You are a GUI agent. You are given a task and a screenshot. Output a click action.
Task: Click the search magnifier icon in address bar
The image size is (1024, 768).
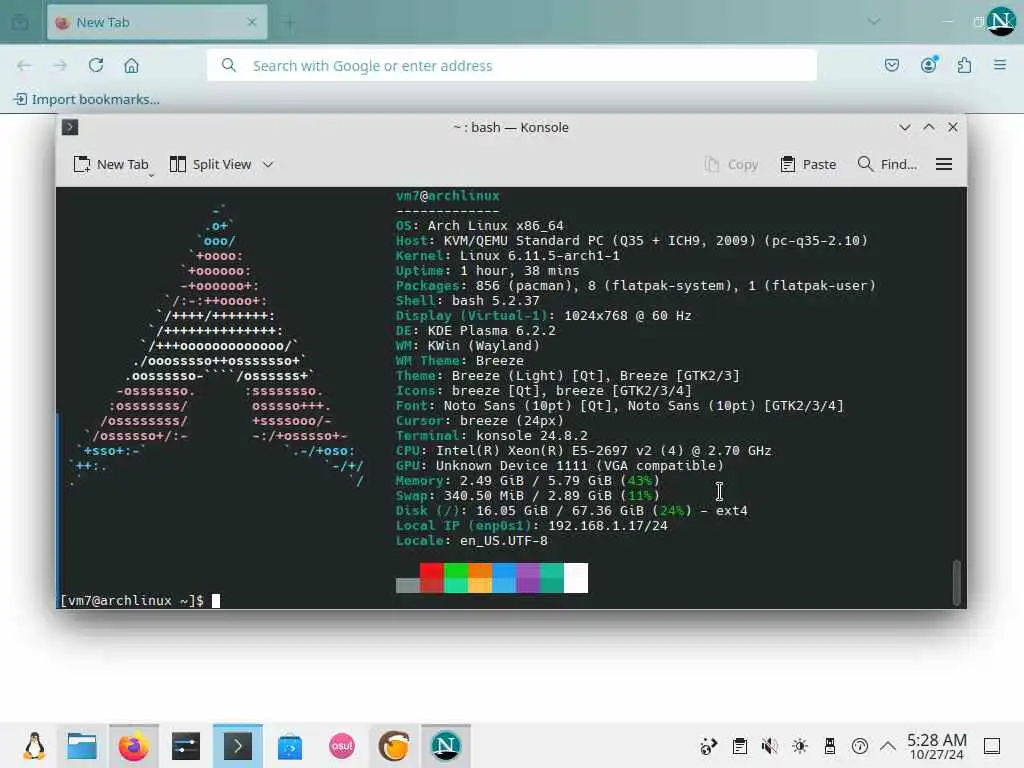coord(229,65)
